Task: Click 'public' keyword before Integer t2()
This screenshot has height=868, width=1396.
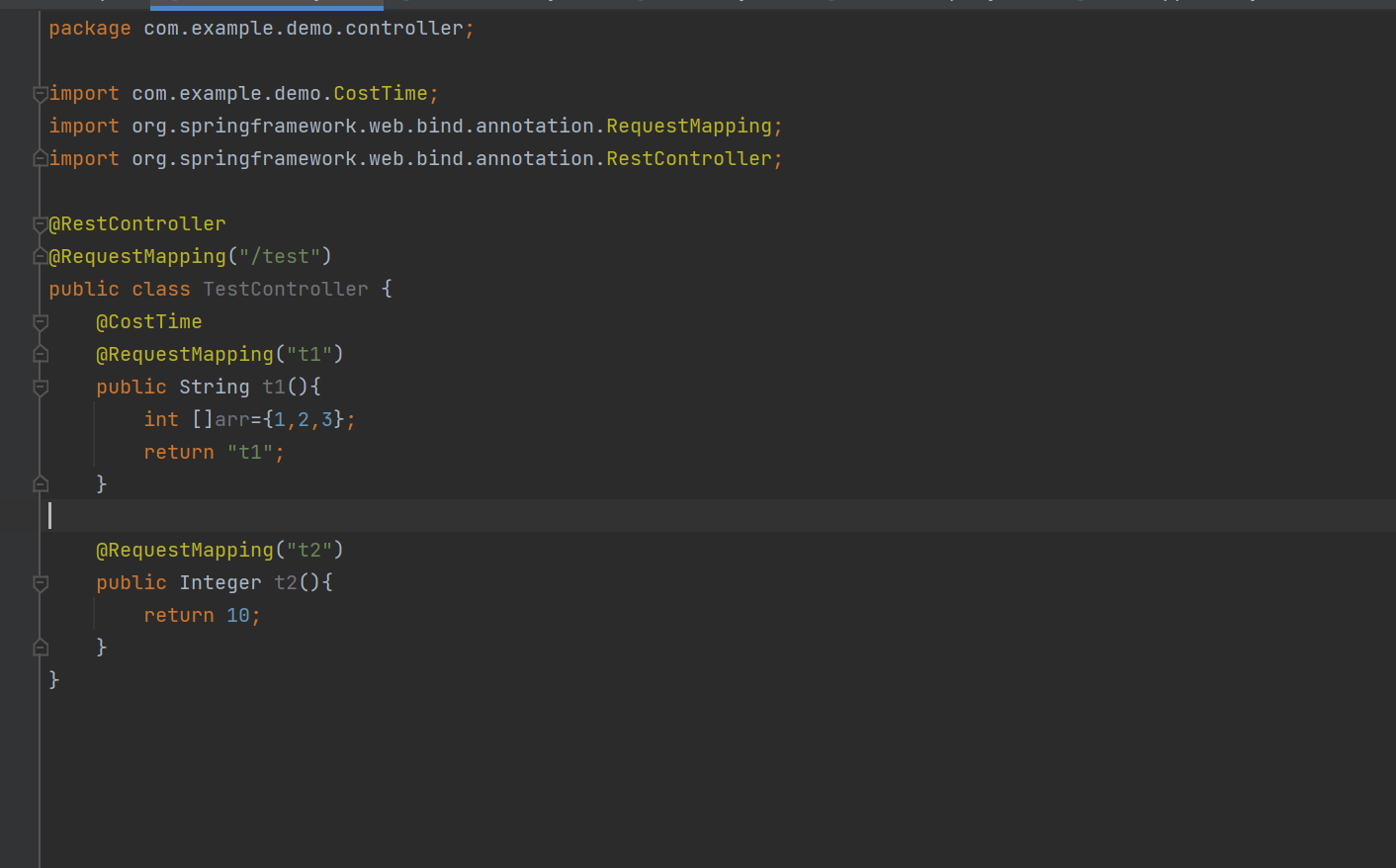Action: (x=131, y=582)
